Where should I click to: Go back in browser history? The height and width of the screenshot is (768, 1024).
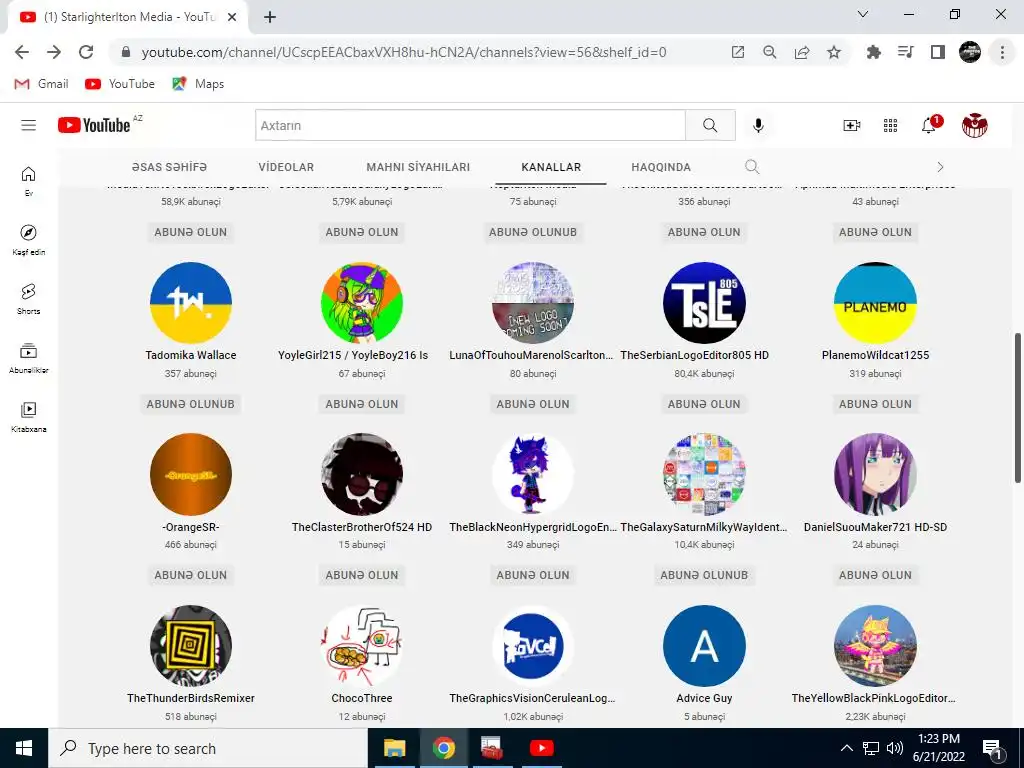(x=22, y=52)
